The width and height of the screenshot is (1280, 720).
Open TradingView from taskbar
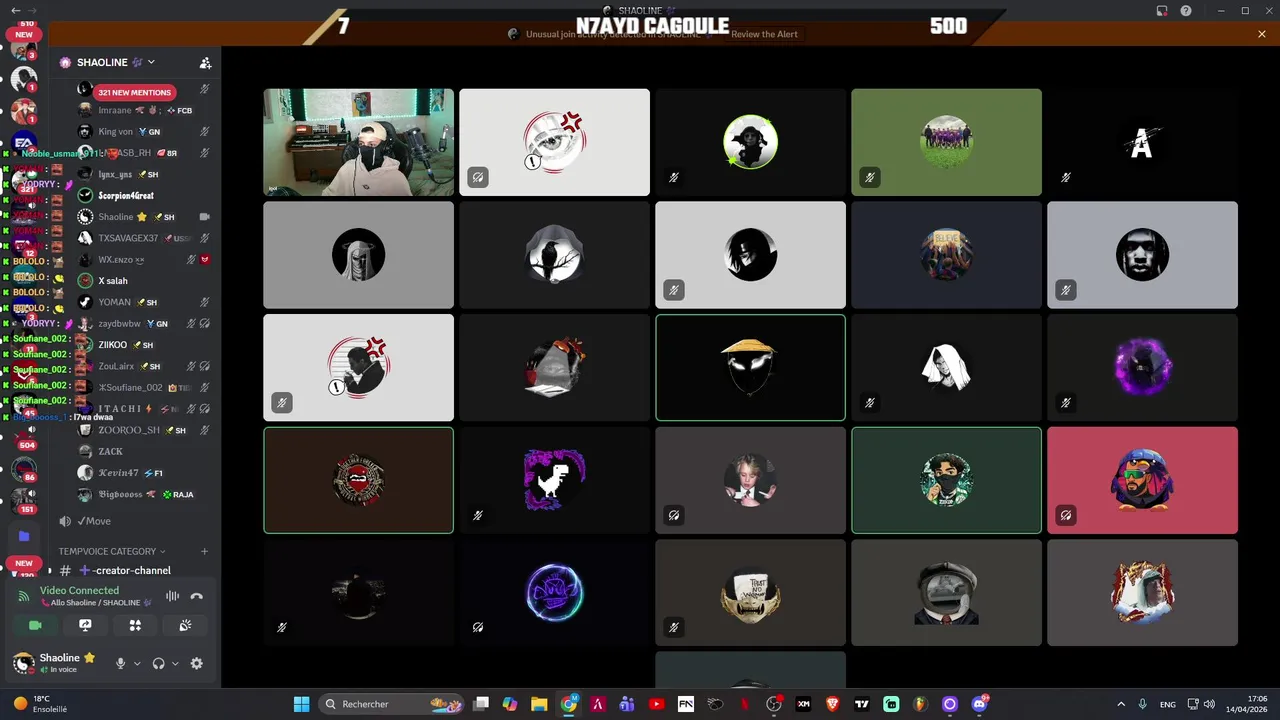pos(862,704)
